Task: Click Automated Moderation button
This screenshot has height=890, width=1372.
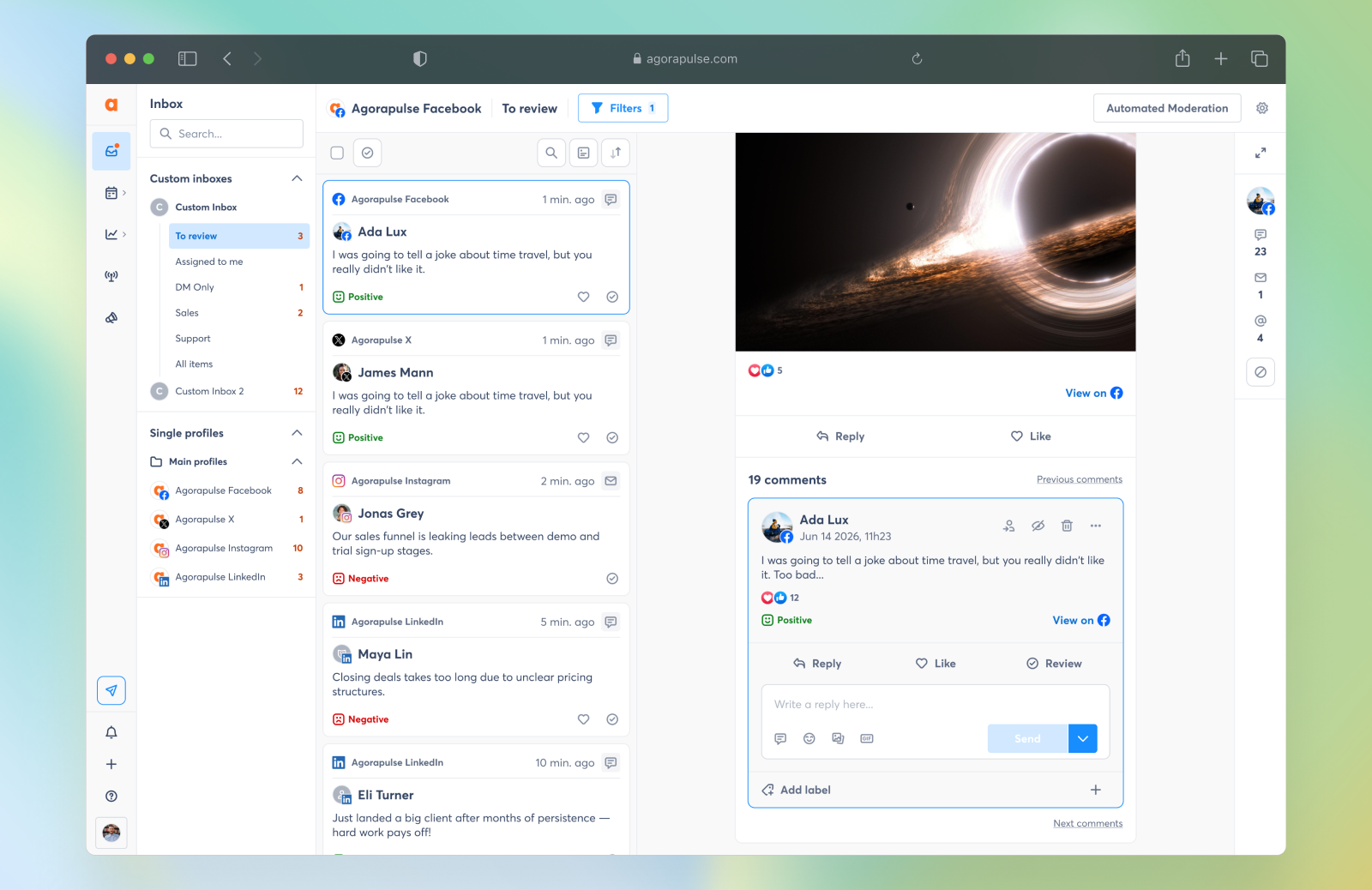Action: point(1167,108)
